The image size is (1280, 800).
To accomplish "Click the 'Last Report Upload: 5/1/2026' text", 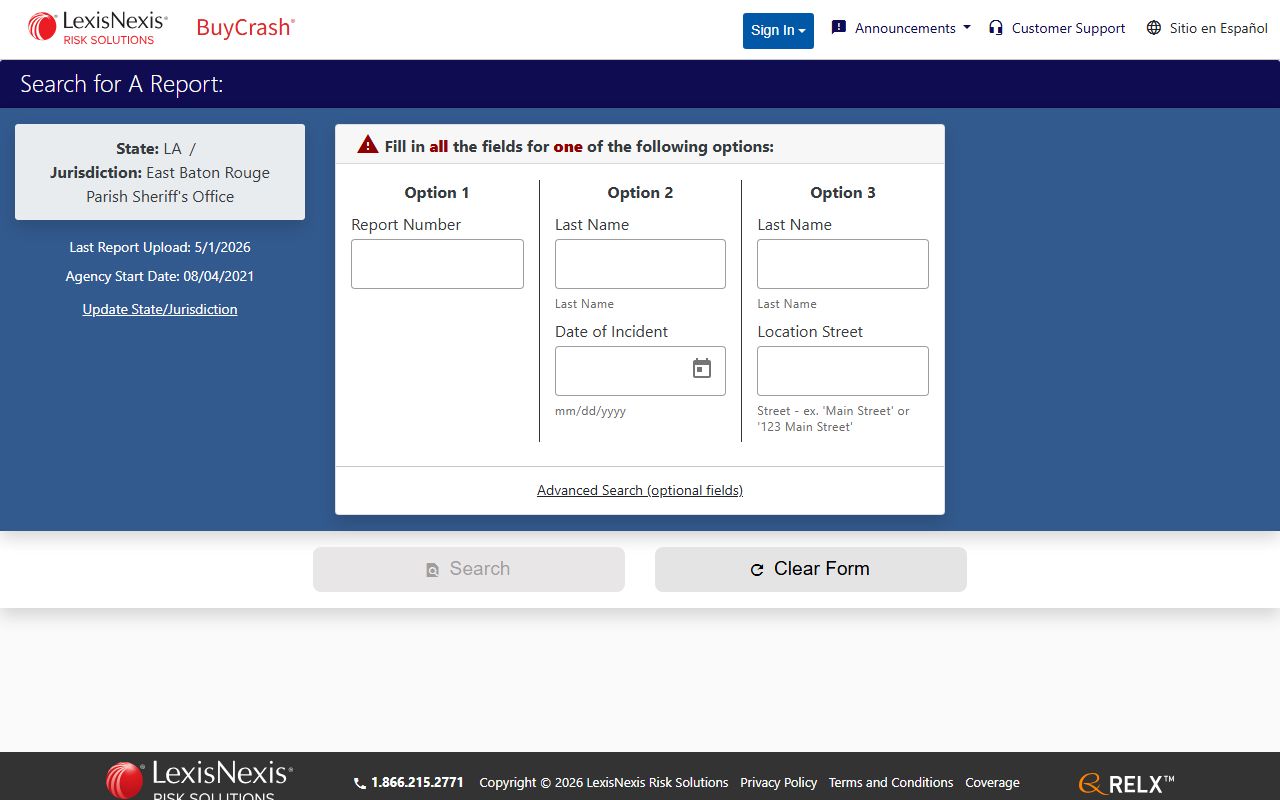I will click(x=160, y=247).
